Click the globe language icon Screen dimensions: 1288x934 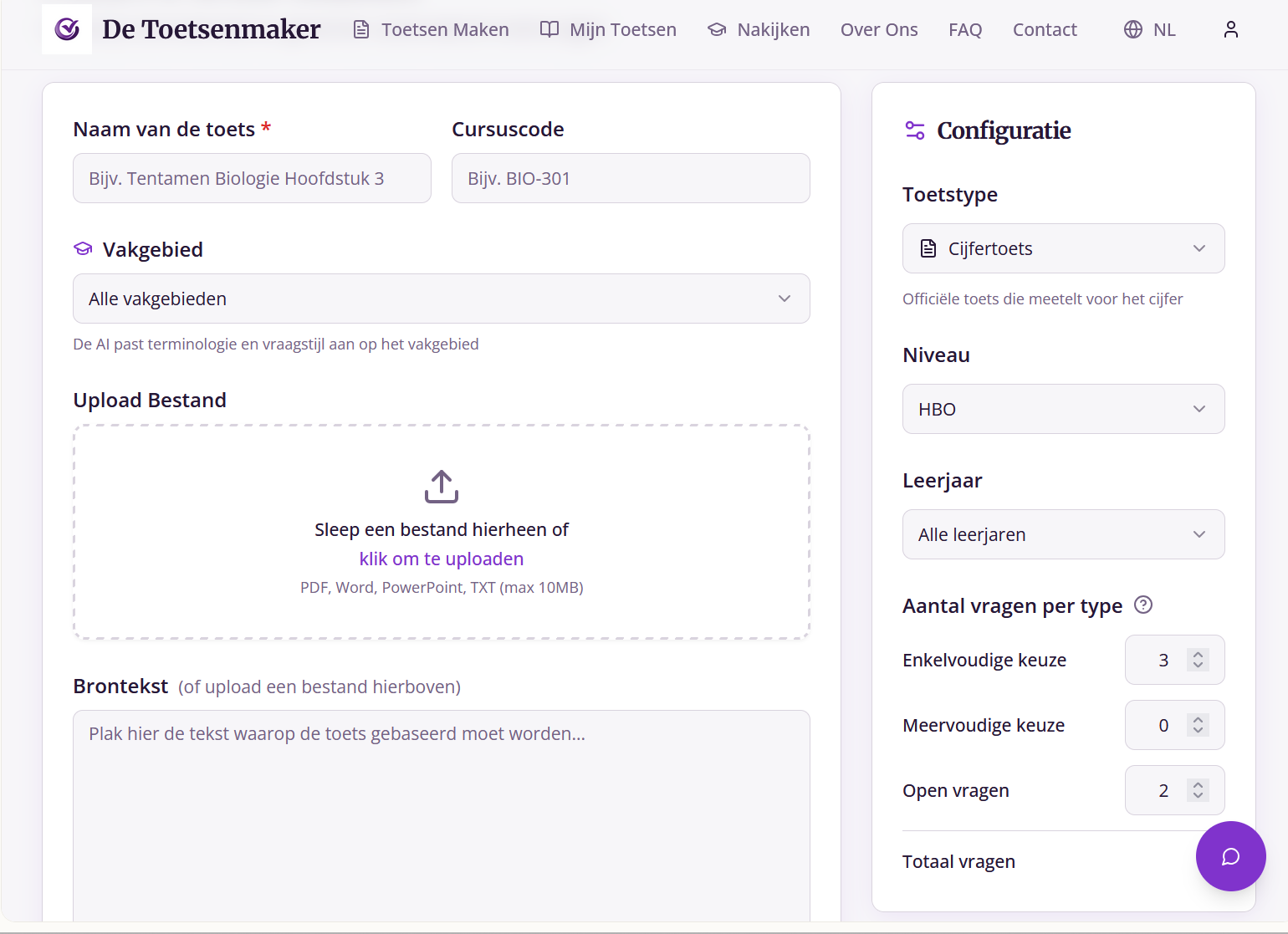pos(1132,29)
